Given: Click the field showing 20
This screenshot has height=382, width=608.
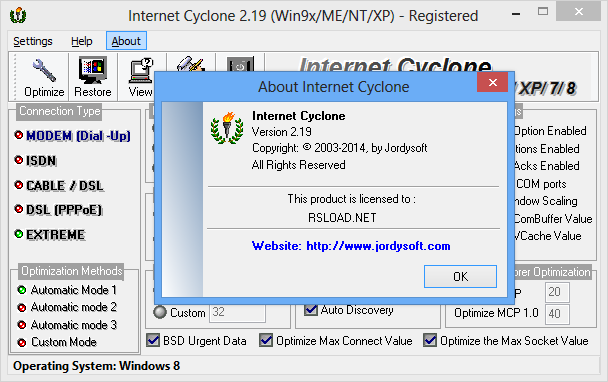Looking at the screenshot, I should pyautogui.click(x=557, y=292).
